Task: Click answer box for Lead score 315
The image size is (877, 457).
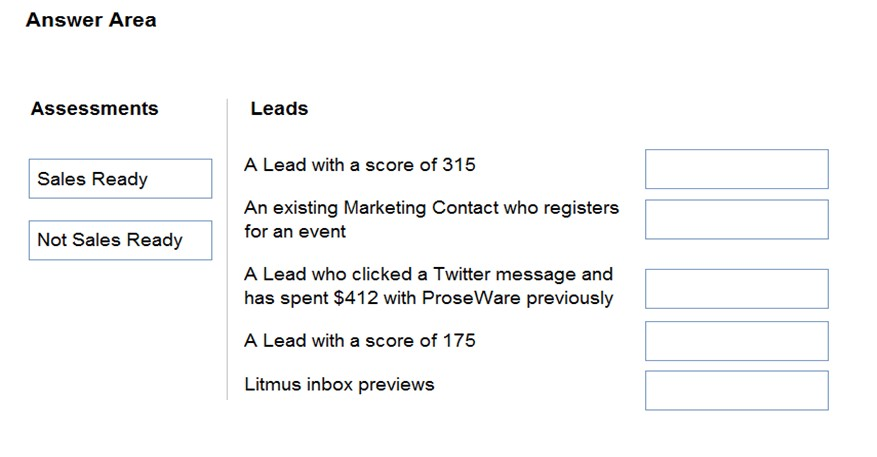Action: (x=737, y=169)
